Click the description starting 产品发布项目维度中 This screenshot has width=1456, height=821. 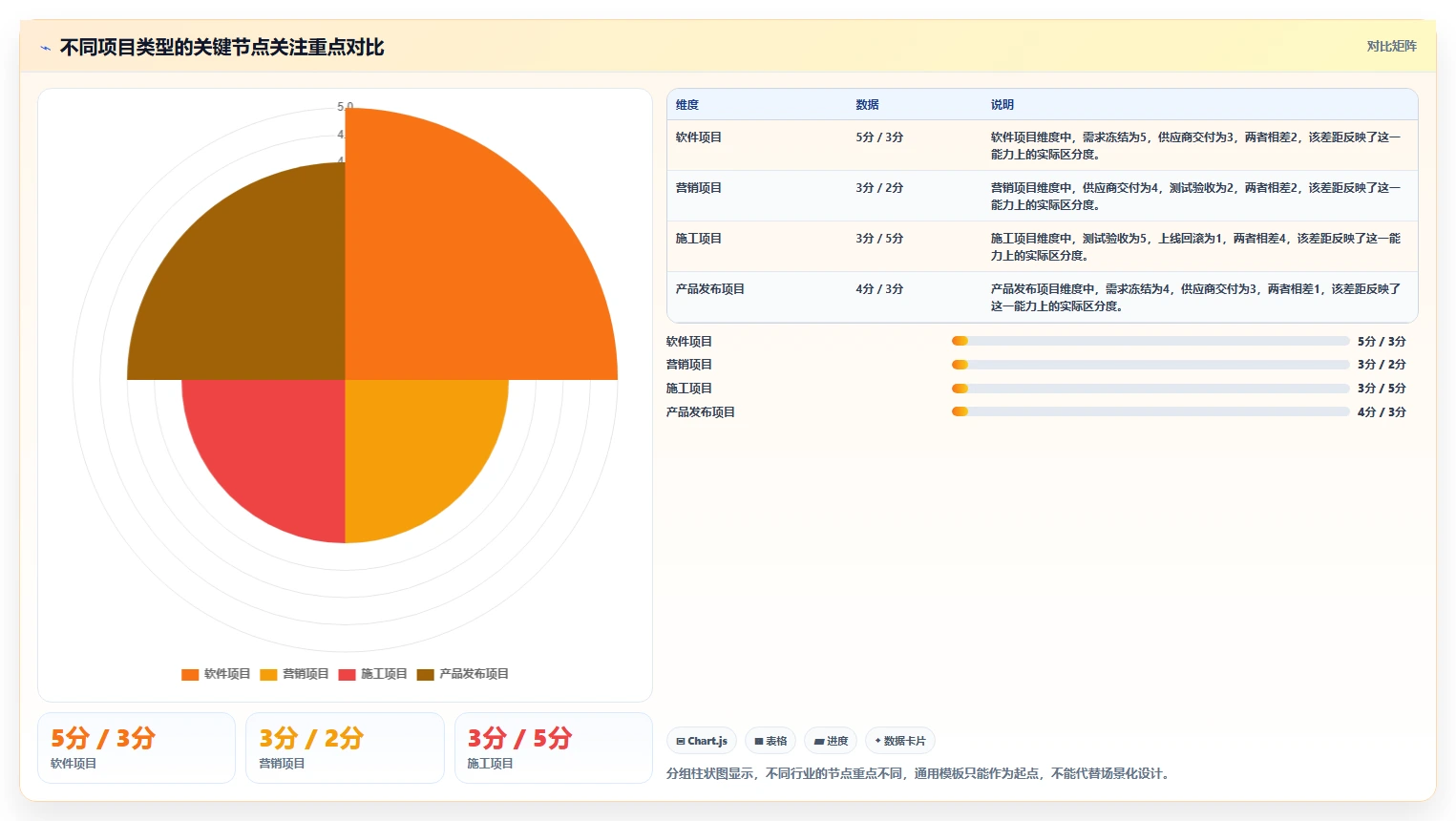(1195, 298)
